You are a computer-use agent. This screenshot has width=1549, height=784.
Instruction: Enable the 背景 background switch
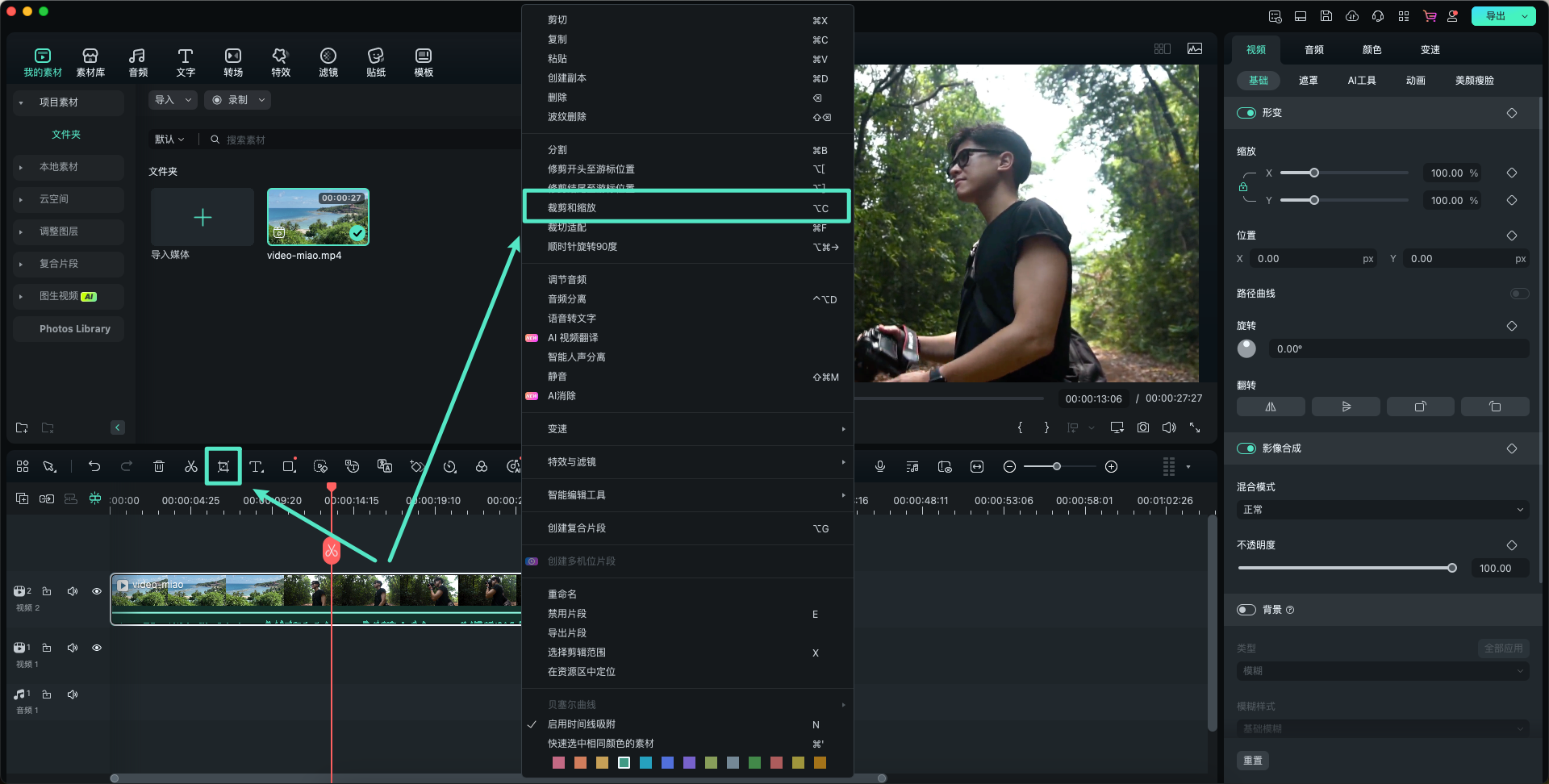(x=1246, y=610)
